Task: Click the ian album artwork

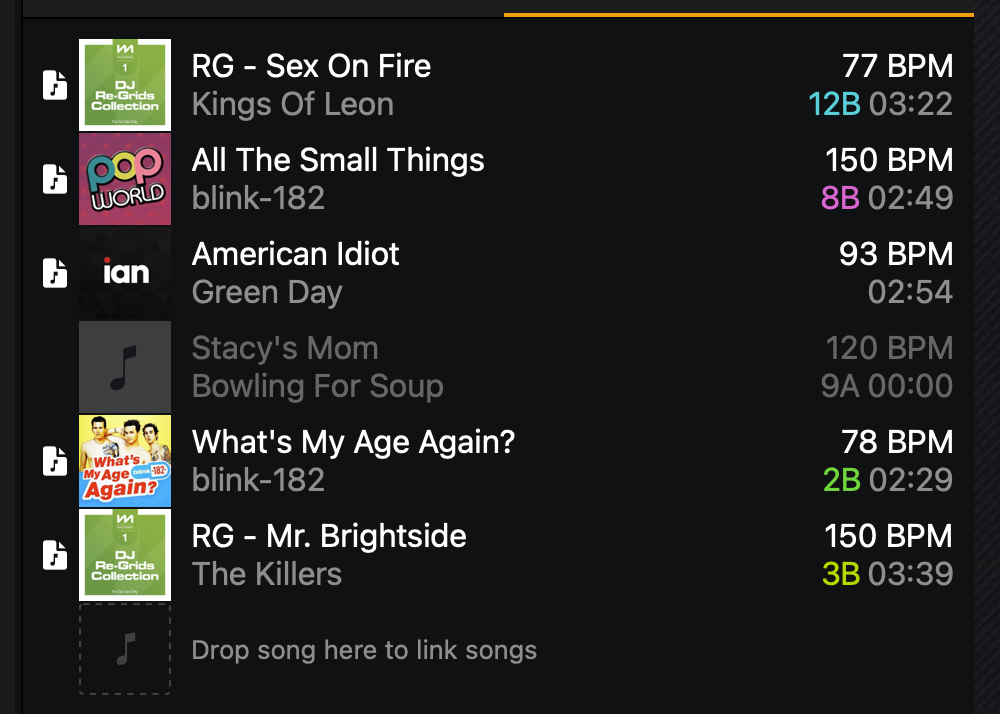Action: (x=125, y=273)
